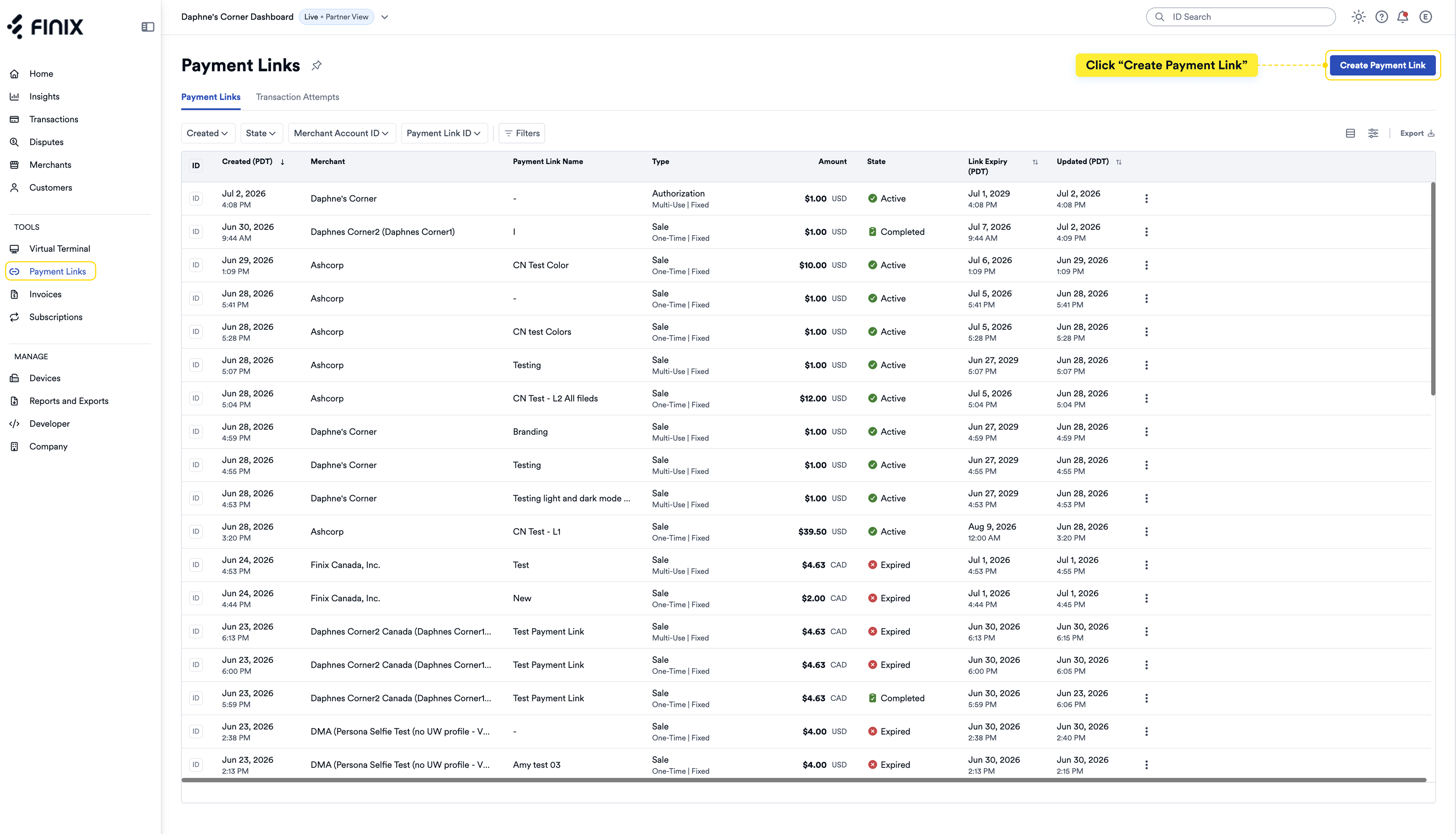Click Create Payment Link button
This screenshot has width=1456, height=834.
click(x=1382, y=65)
